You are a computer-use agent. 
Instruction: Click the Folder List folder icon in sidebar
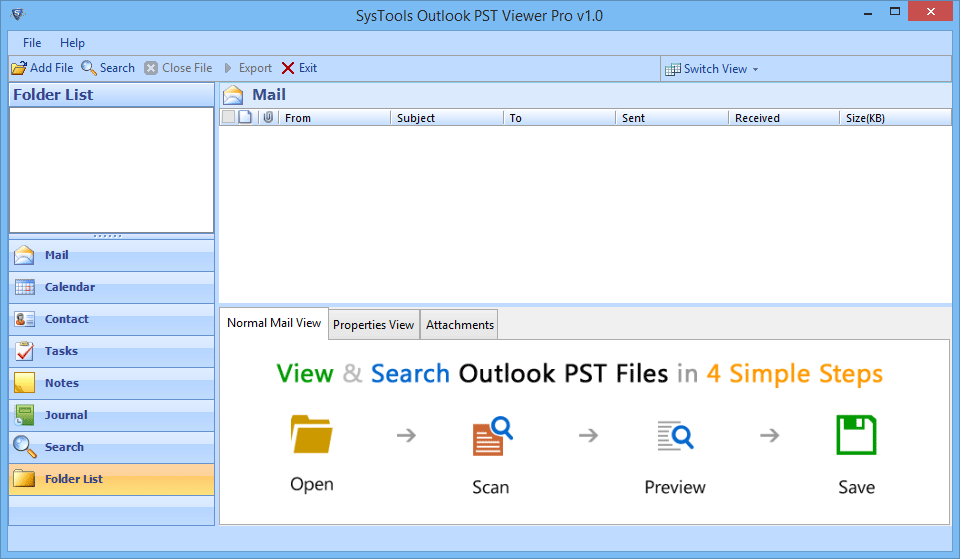point(24,478)
